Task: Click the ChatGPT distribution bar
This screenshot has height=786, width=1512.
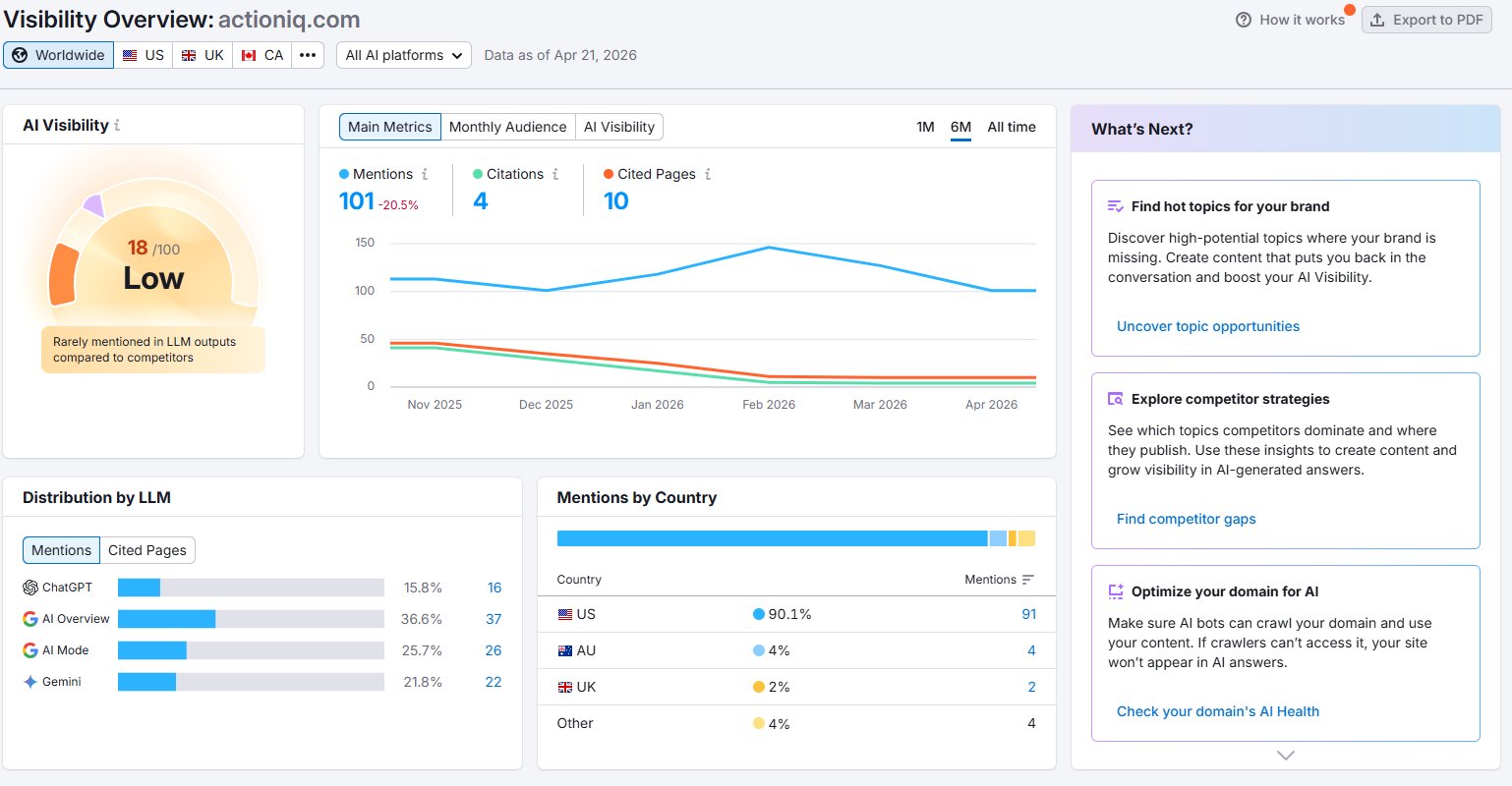Action: [251, 588]
